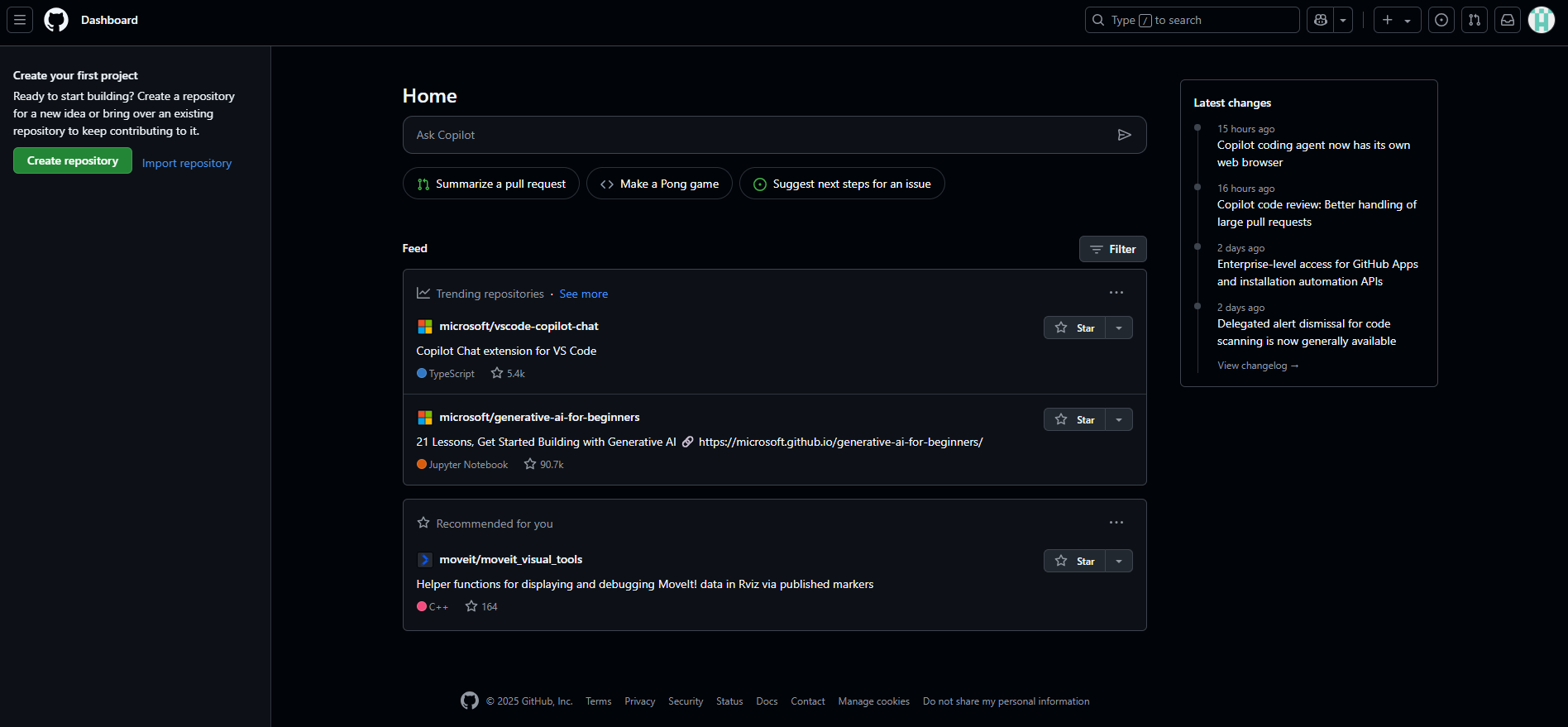Click the Jupyter Notebook language label
1568x727 pixels.
(468, 465)
